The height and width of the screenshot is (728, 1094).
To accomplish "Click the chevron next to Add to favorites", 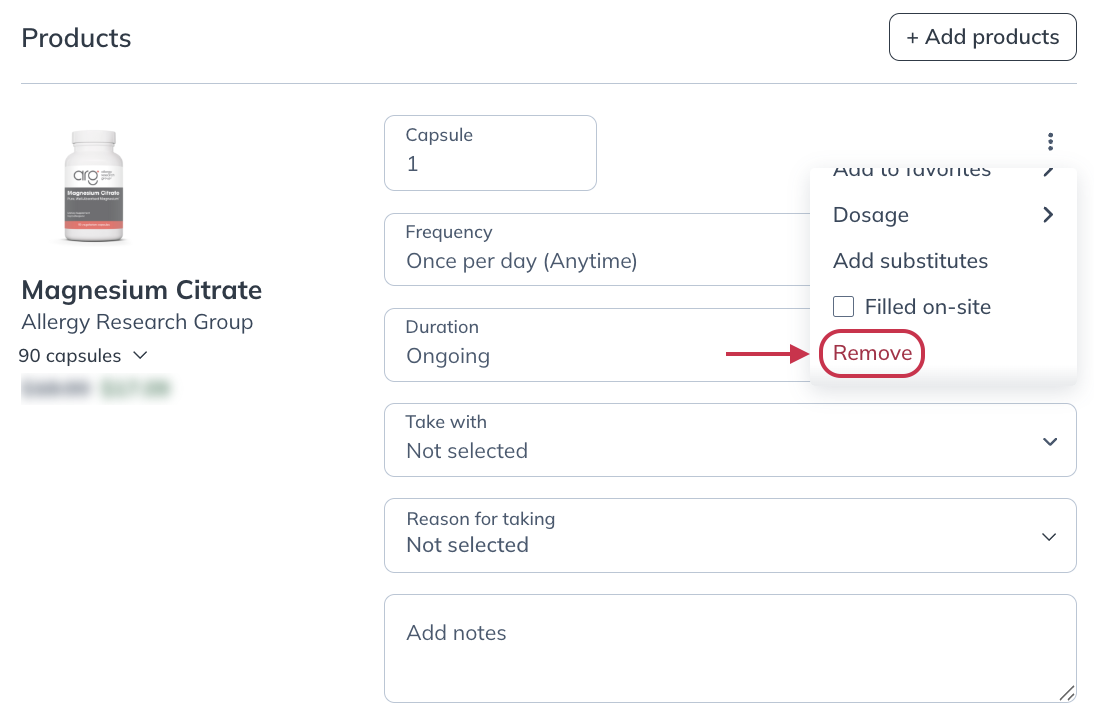I will coord(1048,171).
